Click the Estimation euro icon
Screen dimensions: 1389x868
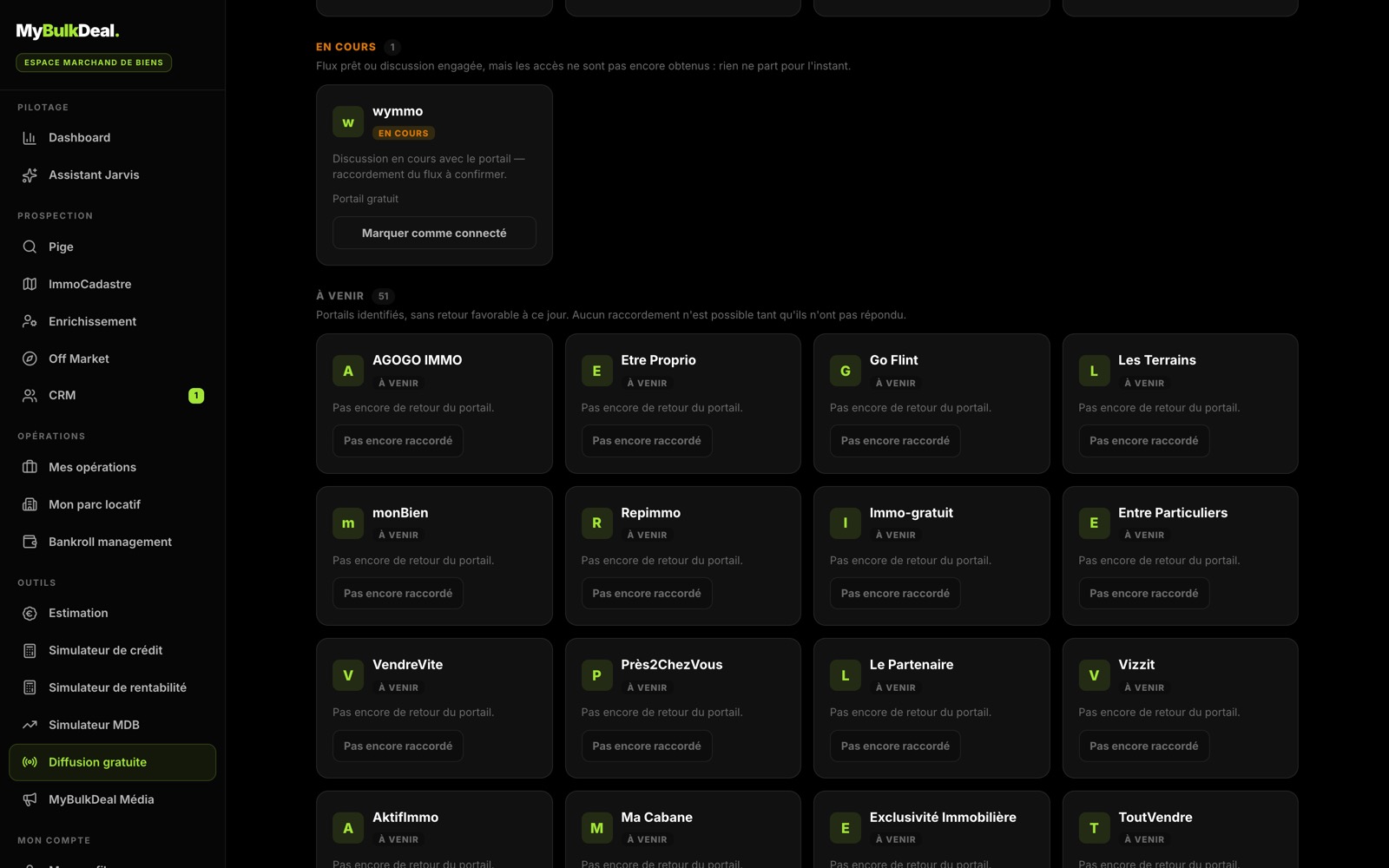(x=30, y=614)
